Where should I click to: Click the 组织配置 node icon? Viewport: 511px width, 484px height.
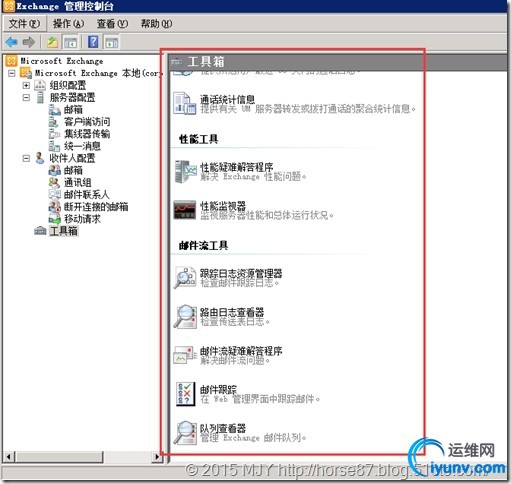40,85
